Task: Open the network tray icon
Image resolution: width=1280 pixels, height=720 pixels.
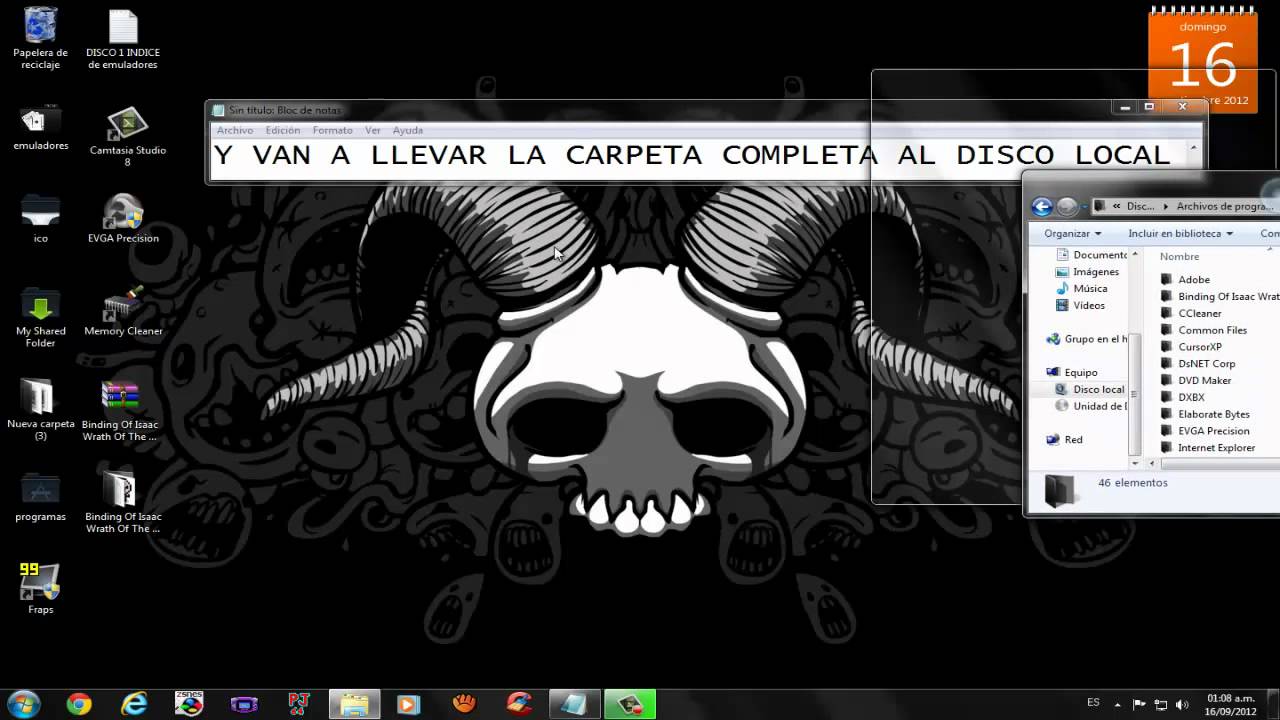Action: click(x=1161, y=705)
